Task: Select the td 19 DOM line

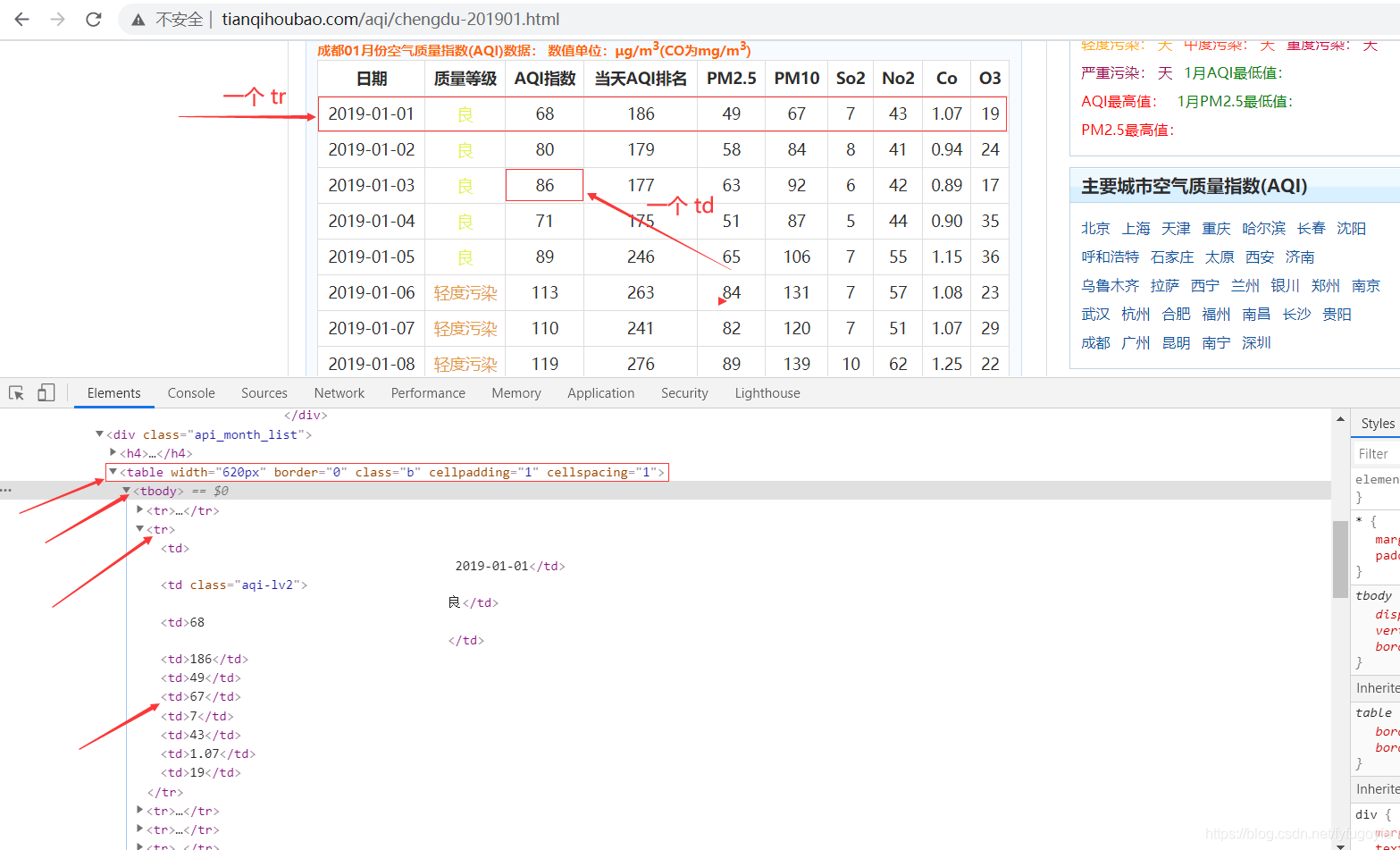Action: click(x=201, y=772)
